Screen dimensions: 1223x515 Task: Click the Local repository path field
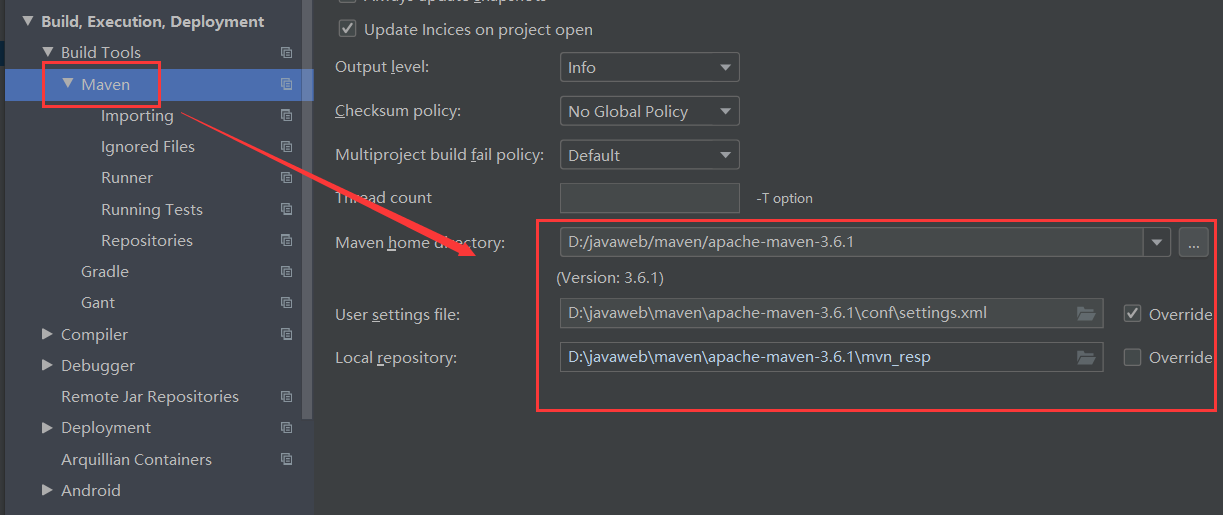coord(831,357)
